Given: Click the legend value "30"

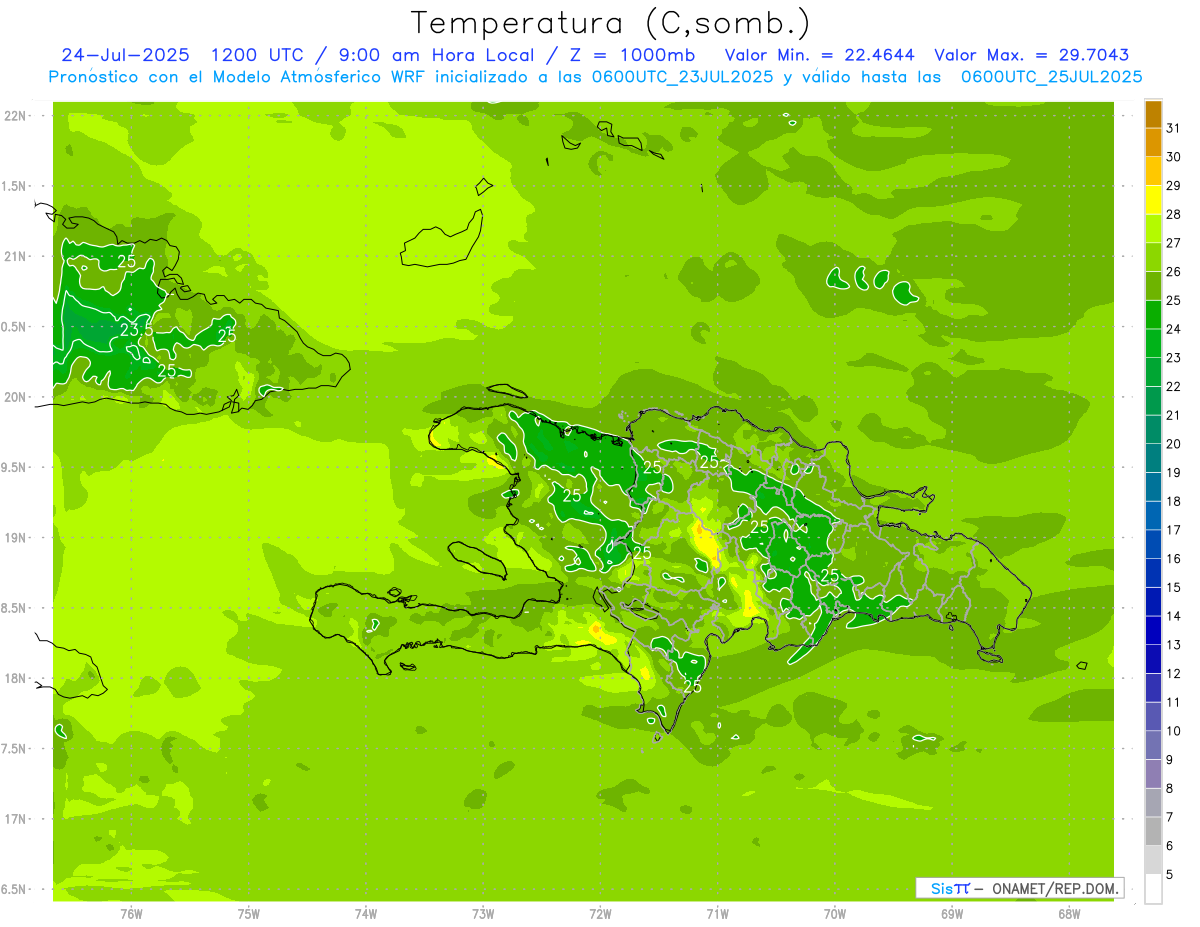Looking at the screenshot, I should click(x=1173, y=157).
